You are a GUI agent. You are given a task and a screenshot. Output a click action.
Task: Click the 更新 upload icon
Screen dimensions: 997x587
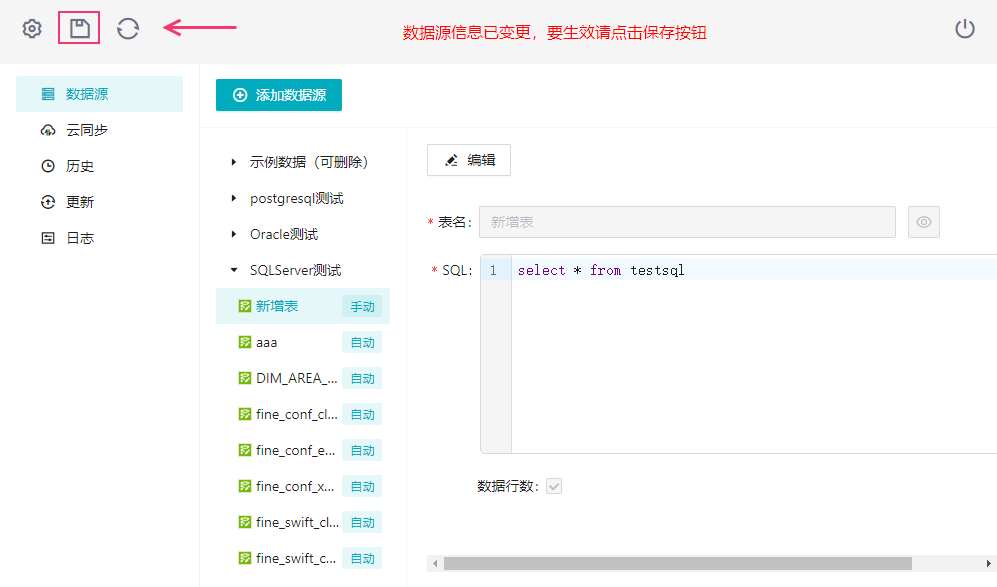coord(48,202)
